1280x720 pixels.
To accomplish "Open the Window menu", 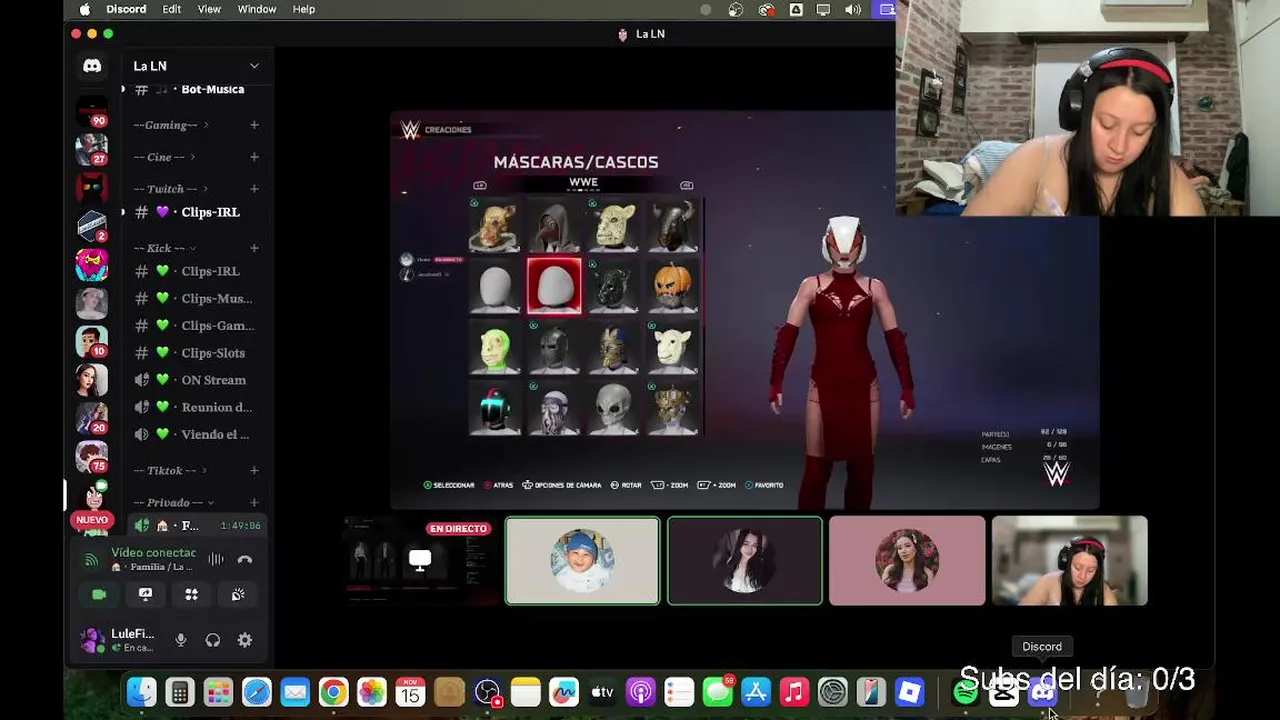I will pyautogui.click(x=257, y=9).
